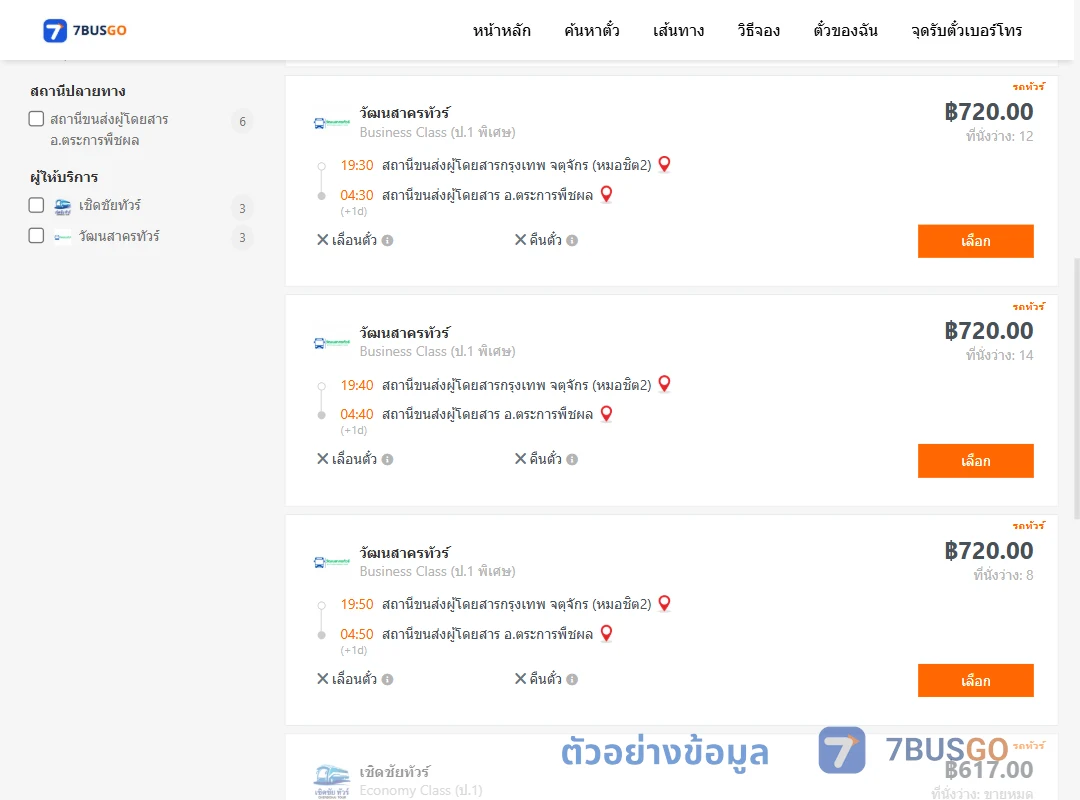Show คืนตั๋ว info icon on 19:30 trip

click(572, 240)
